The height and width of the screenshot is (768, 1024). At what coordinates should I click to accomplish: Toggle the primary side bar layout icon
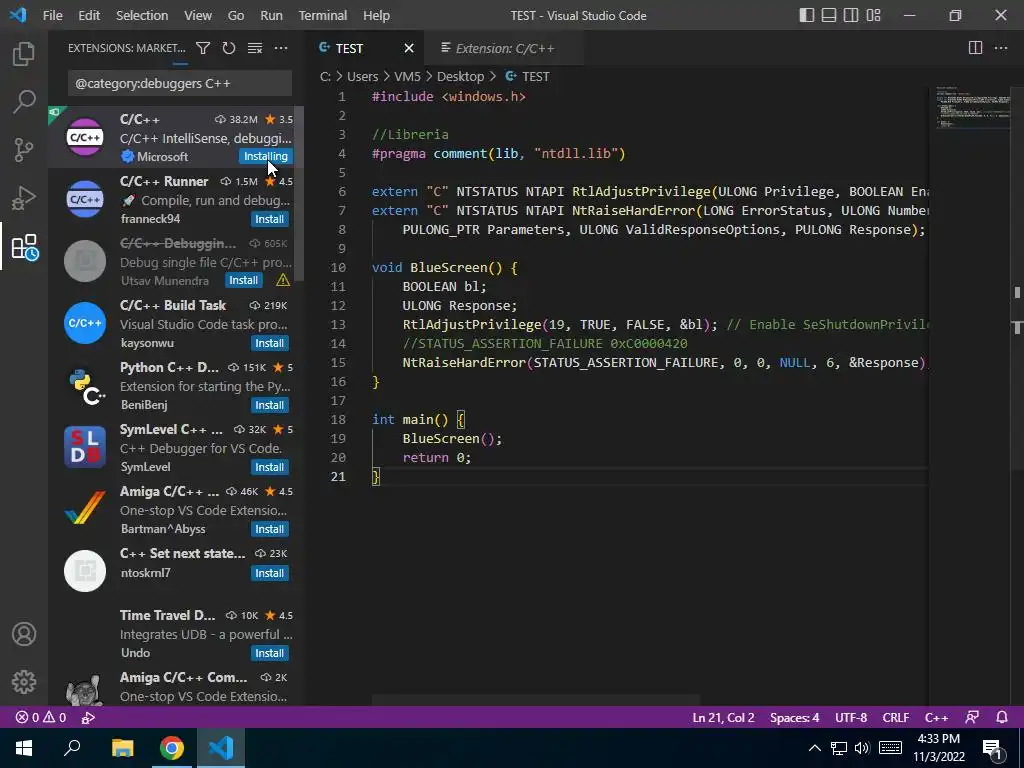(807, 15)
